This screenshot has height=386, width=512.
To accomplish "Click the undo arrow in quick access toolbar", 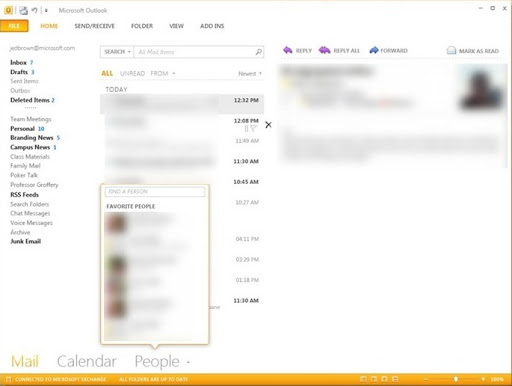I will [x=34, y=10].
